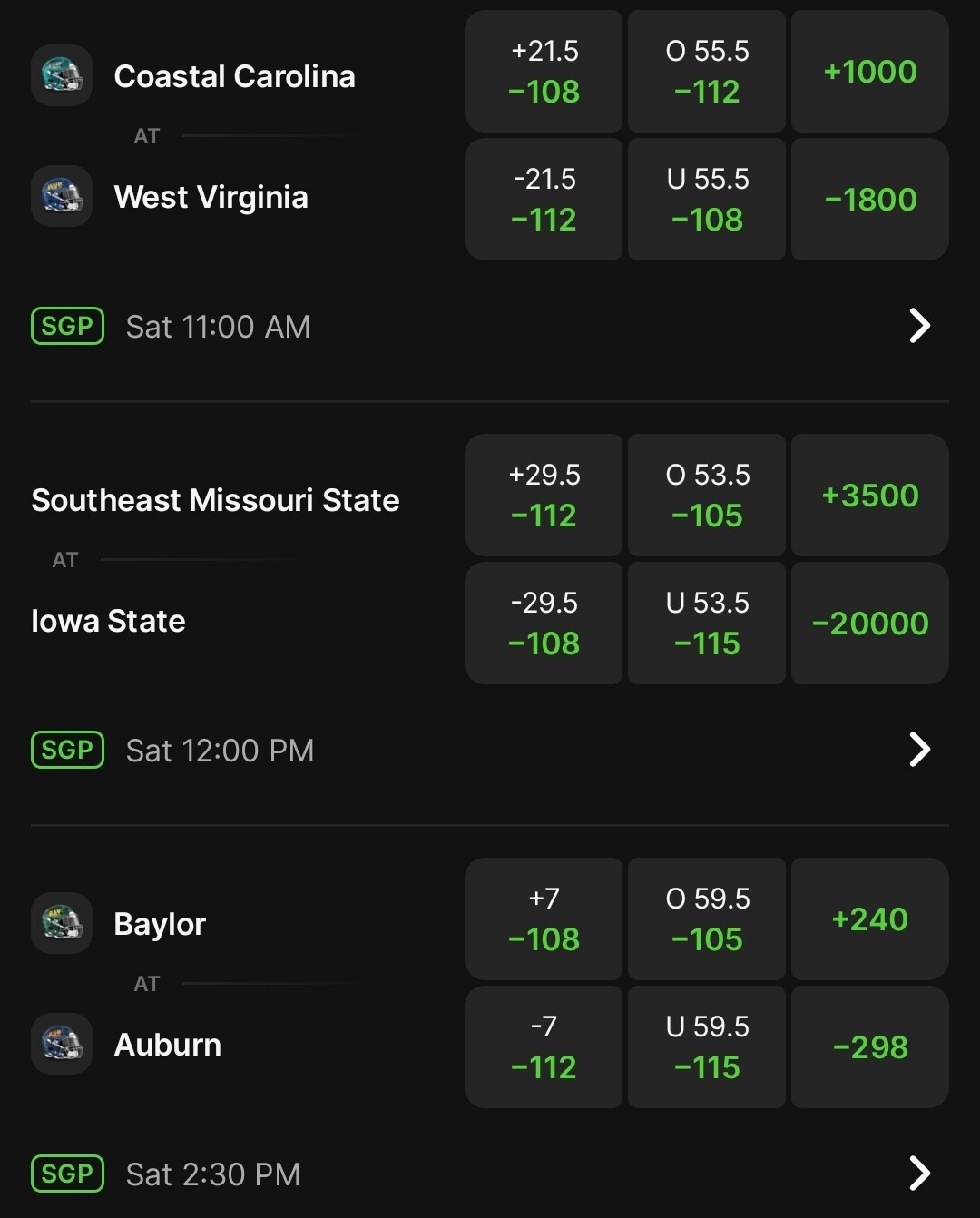Image resolution: width=980 pixels, height=1218 pixels.
Task: Add Iowa State -29.5 spread to betslip
Action: [x=544, y=624]
